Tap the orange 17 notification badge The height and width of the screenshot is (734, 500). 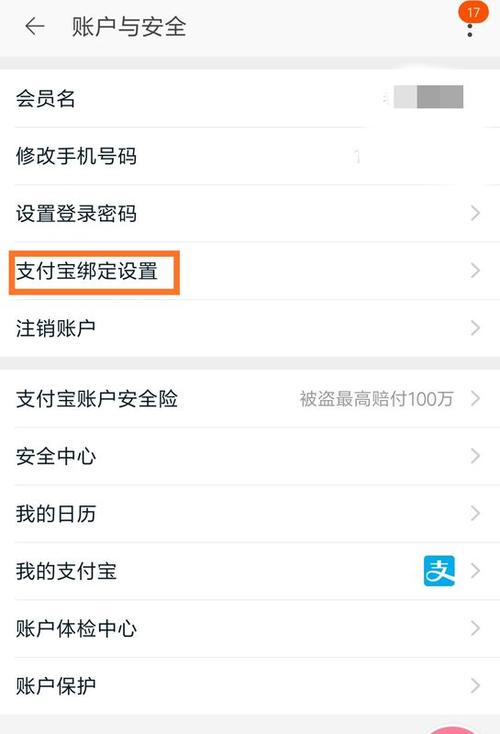click(473, 12)
